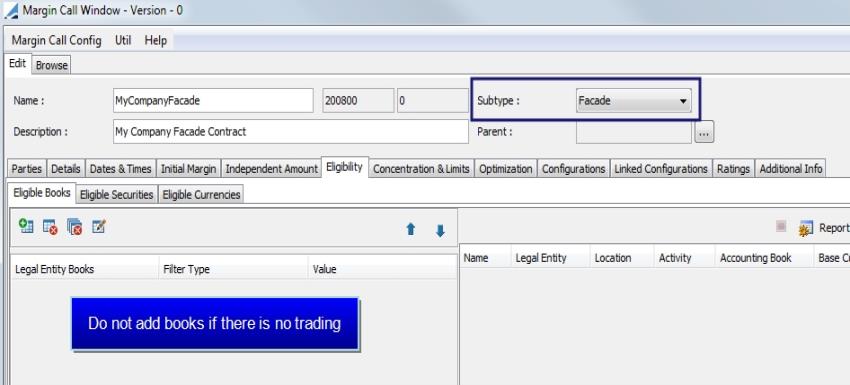Sort by Location column header
Screen dimensions: 850x385
[x=622, y=258]
